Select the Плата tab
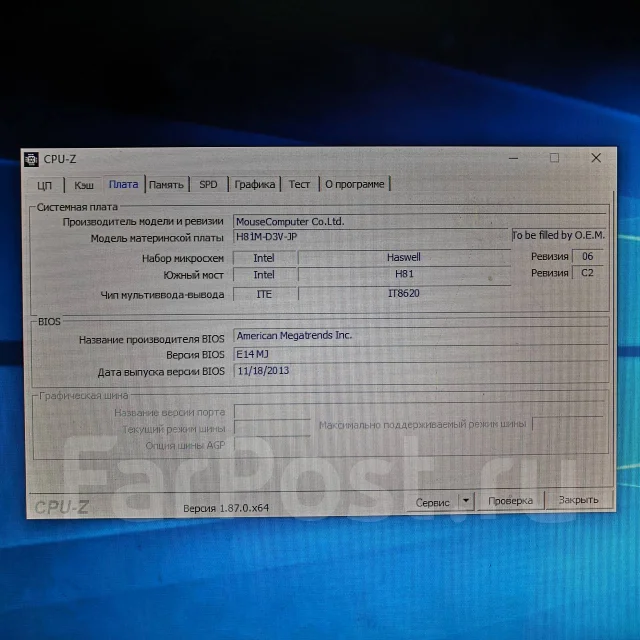The width and height of the screenshot is (640, 640). pos(123,184)
